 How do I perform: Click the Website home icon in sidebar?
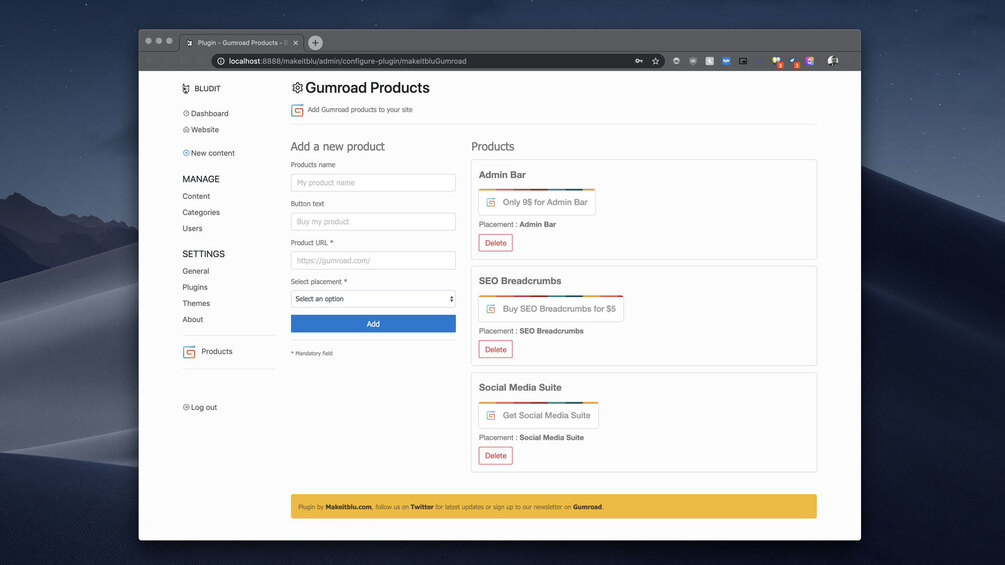(186, 129)
